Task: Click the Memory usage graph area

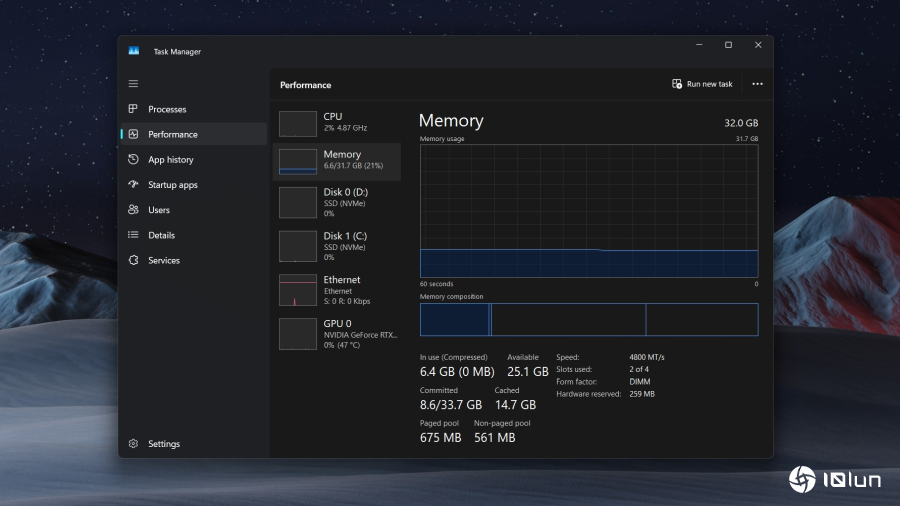Action: point(588,210)
